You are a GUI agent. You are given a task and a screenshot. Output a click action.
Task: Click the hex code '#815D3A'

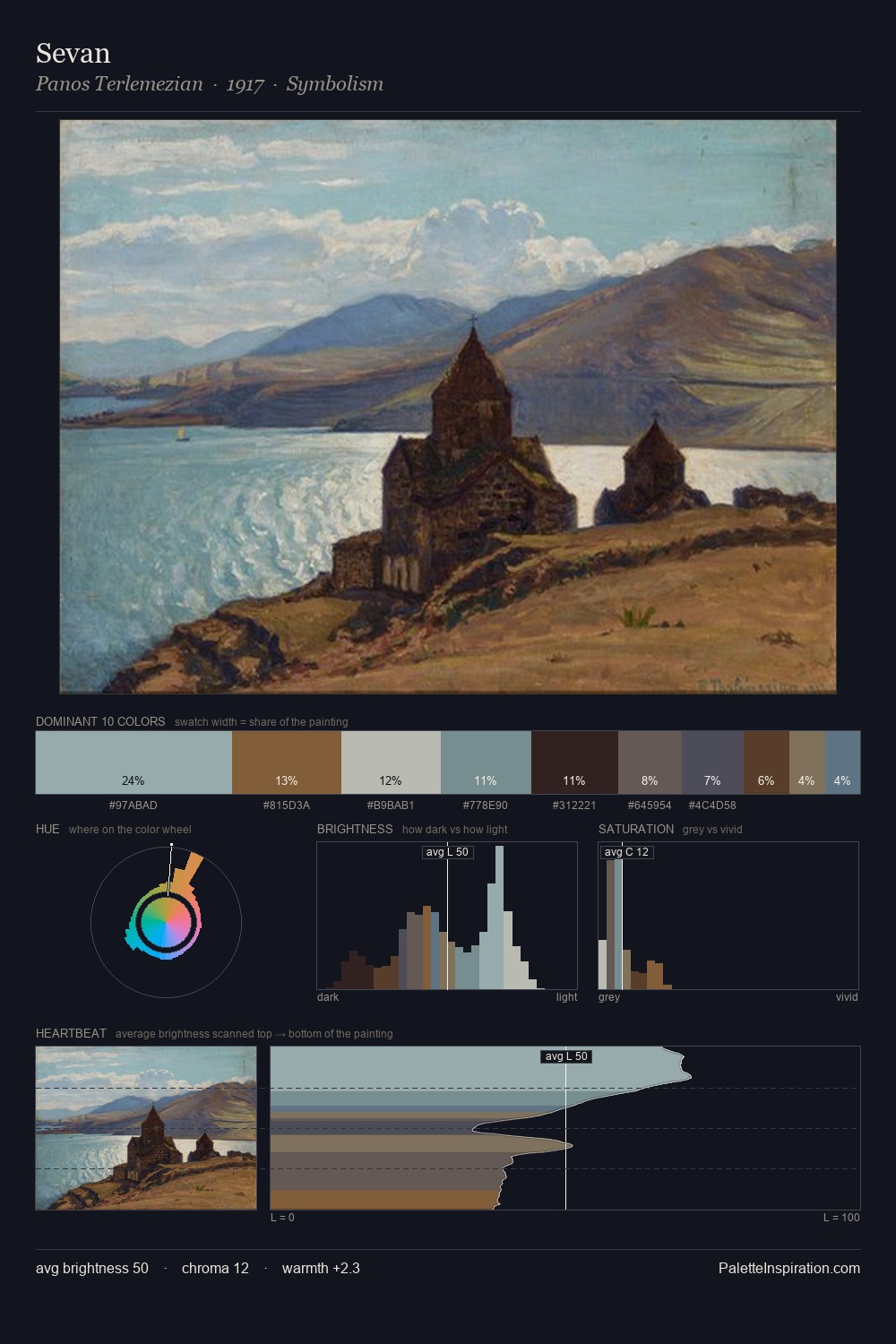287,806
